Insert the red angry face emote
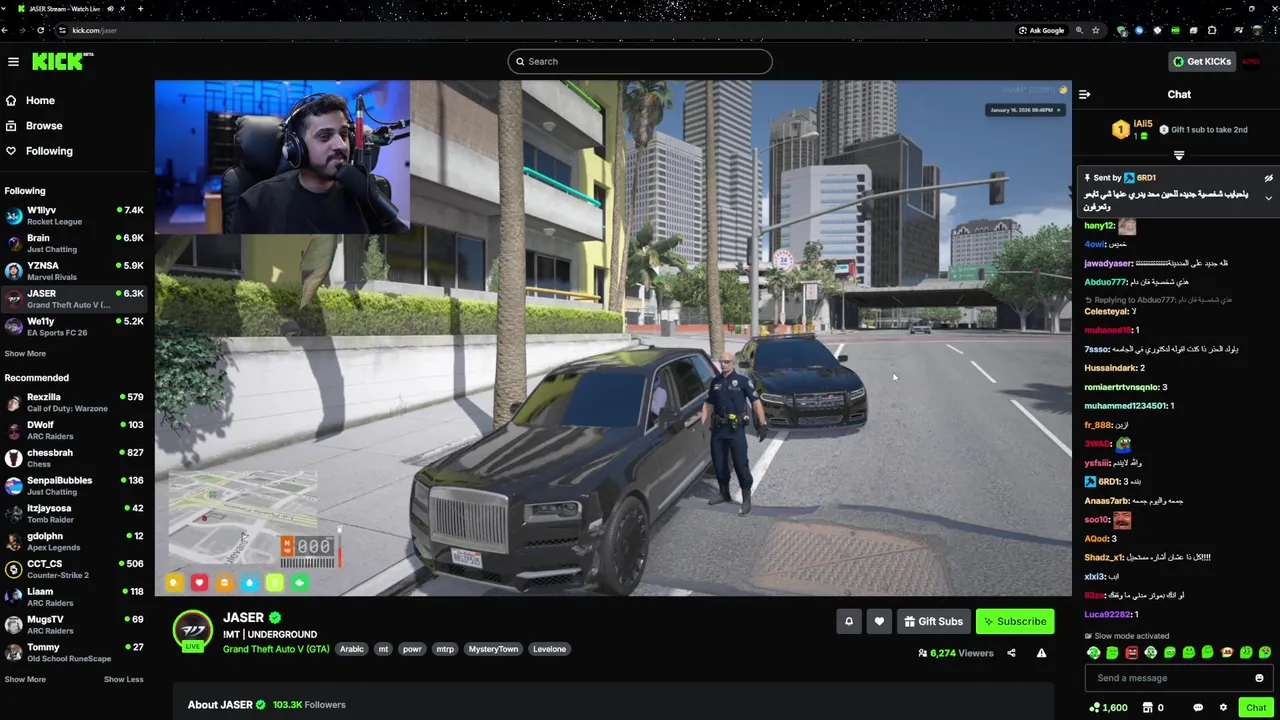This screenshot has width=1280, height=720. tap(1131, 653)
